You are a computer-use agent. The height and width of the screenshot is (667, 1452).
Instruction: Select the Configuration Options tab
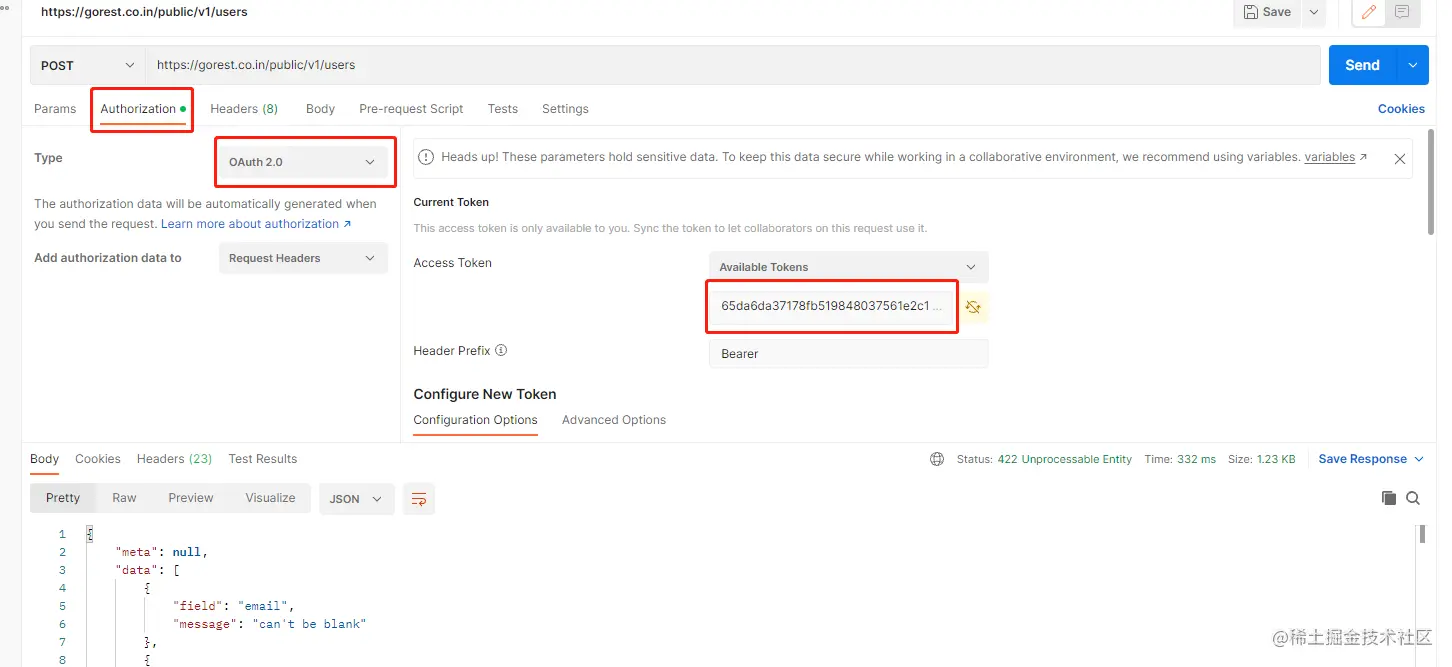click(x=475, y=420)
